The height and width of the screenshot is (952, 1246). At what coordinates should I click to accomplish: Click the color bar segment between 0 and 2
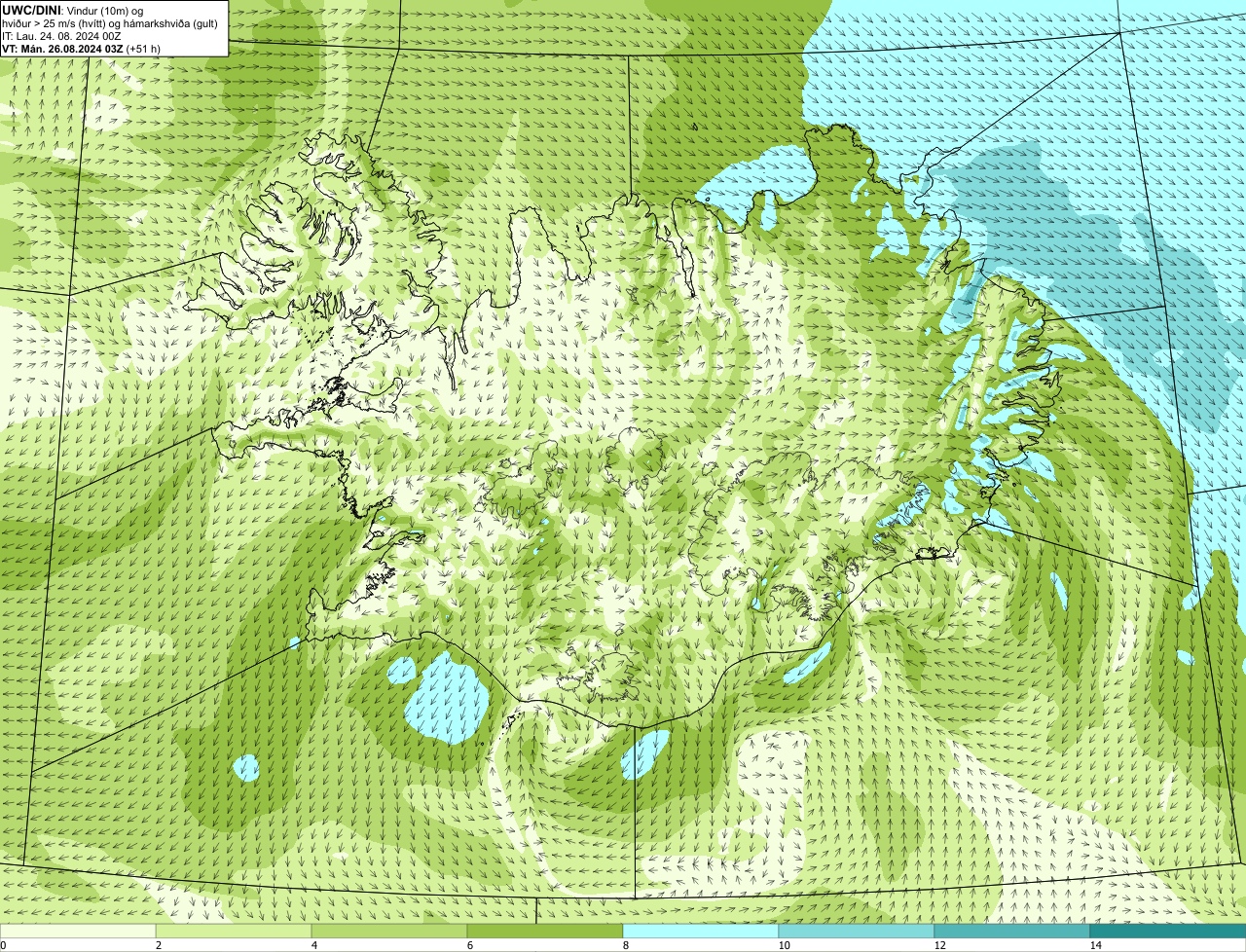pos(78,931)
